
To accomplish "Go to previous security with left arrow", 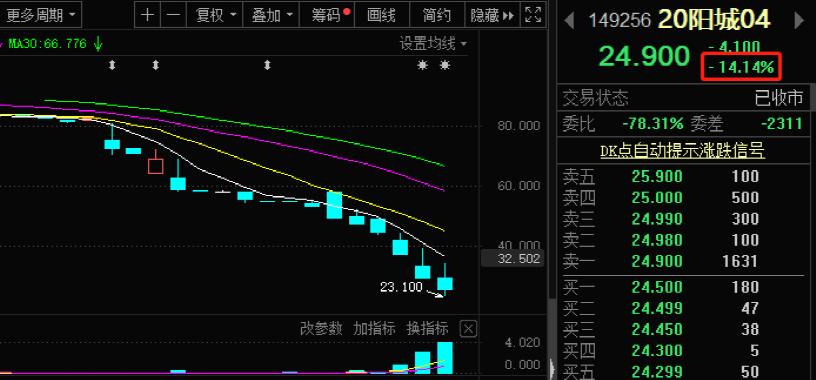I will (569, 21).
